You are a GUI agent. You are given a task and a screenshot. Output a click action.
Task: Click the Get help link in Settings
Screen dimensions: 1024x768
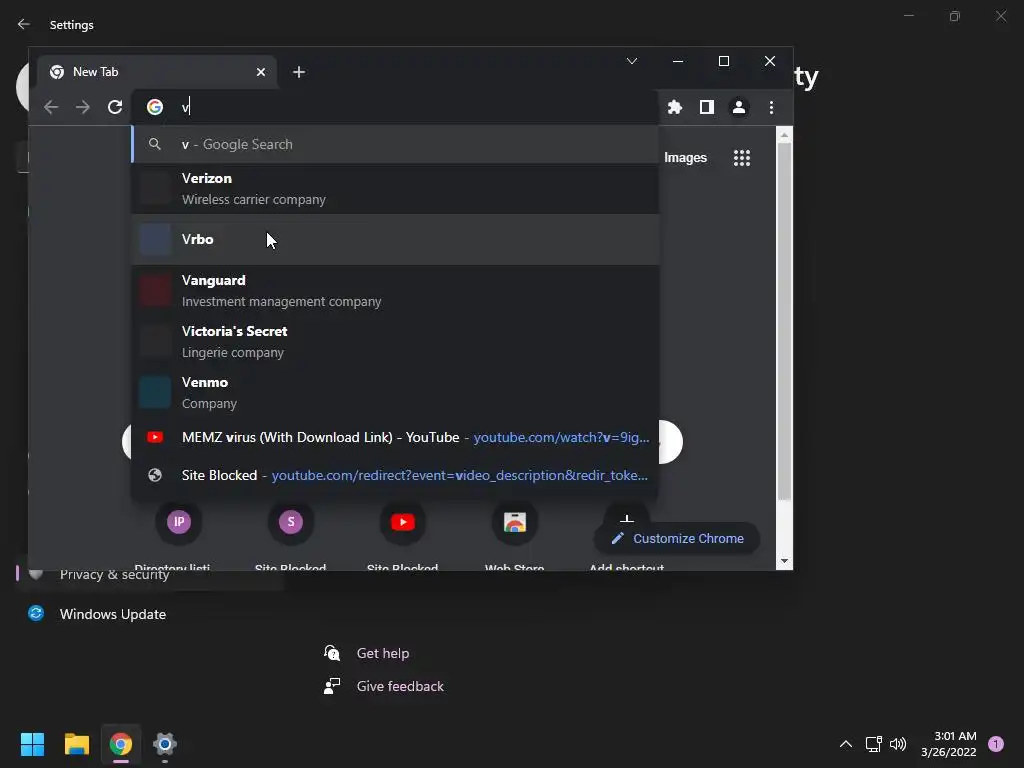[x=383, y=653]
